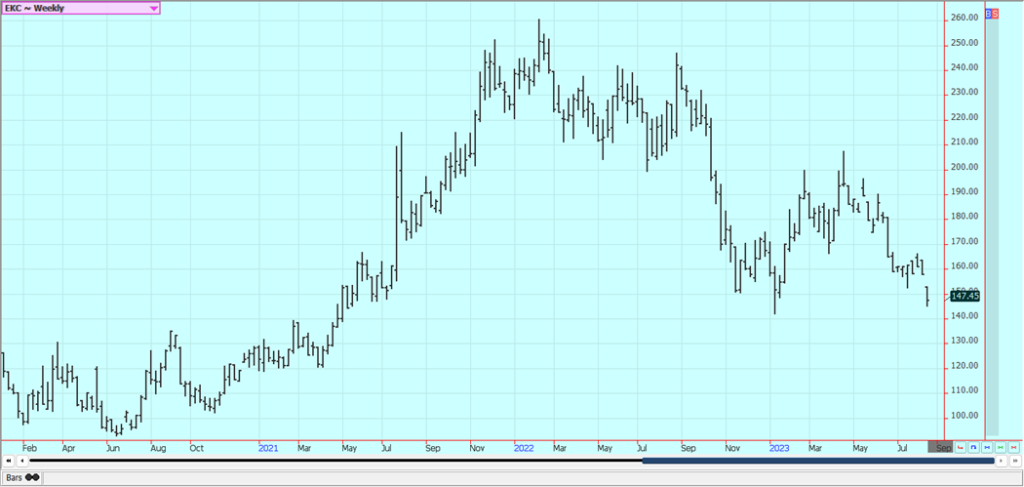Click the Feb label on the time axis
This screenshot has height=487, width=1024.
pos(29,448)
